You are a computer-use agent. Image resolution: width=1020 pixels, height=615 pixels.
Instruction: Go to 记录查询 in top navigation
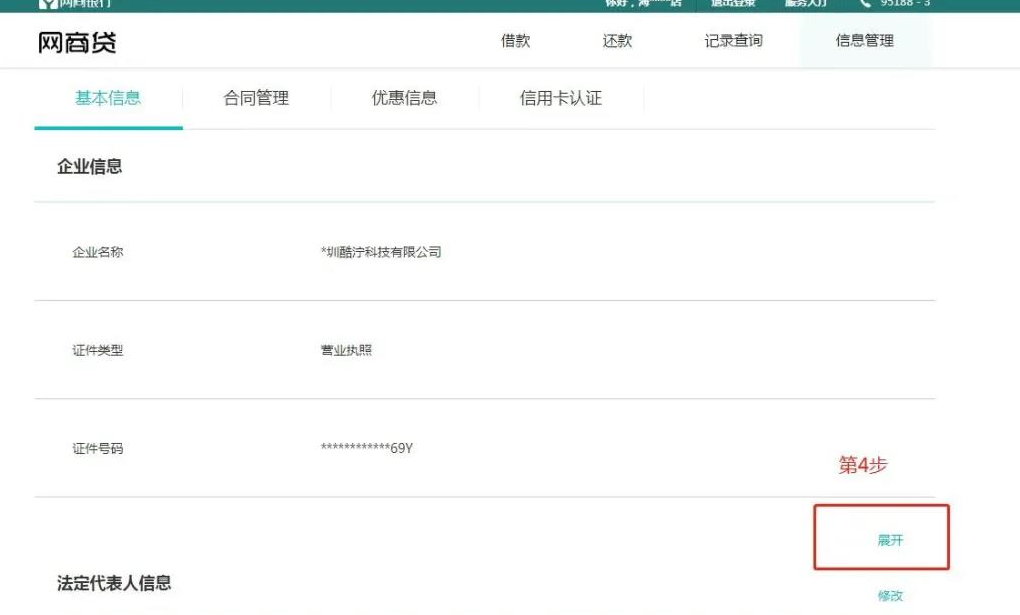(733, 40)
